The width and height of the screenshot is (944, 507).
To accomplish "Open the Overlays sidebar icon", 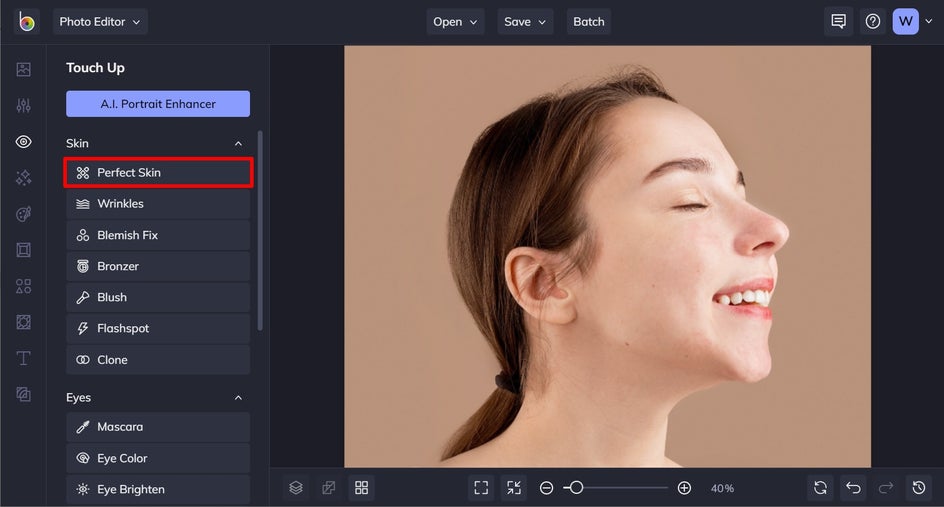I will point(23,322).
